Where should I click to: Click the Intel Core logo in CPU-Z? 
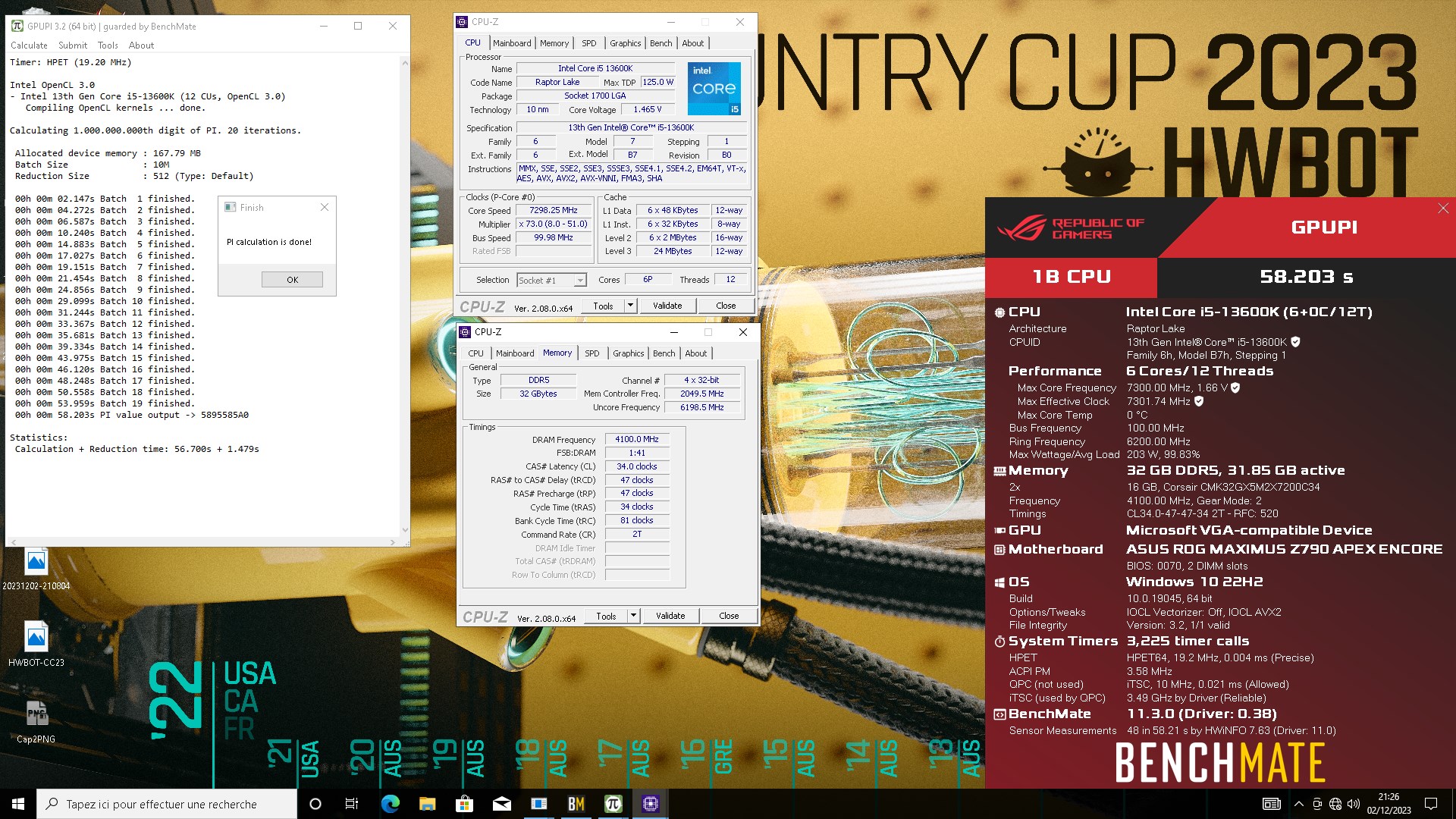pos(714,89)
